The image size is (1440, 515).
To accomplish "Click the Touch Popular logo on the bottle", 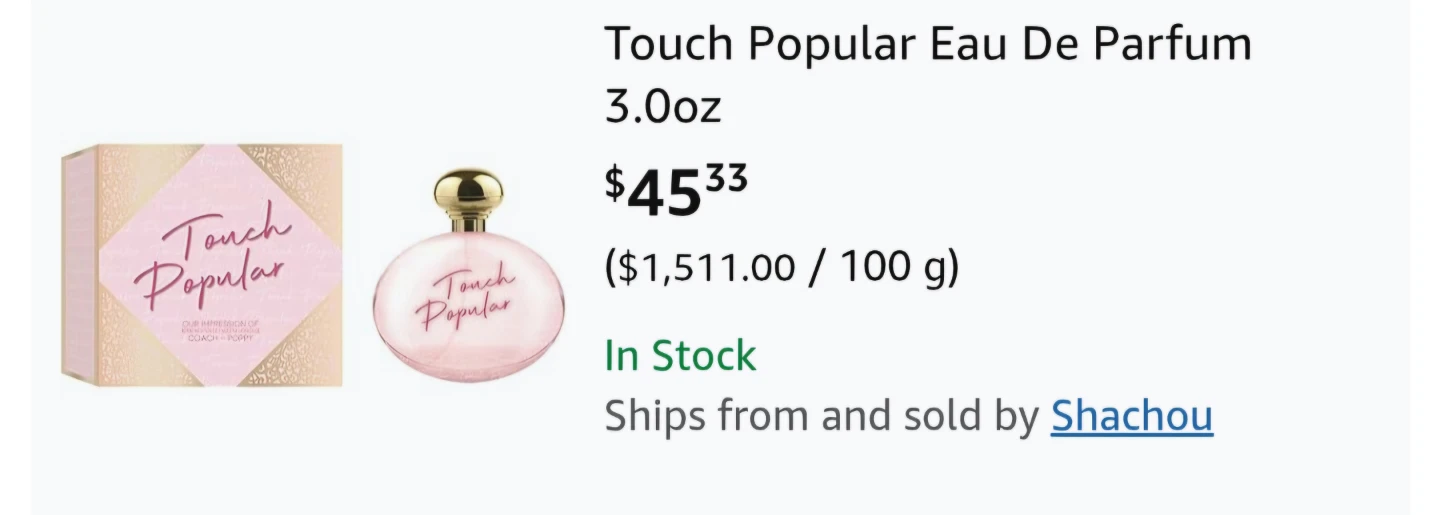I will 468,300.
